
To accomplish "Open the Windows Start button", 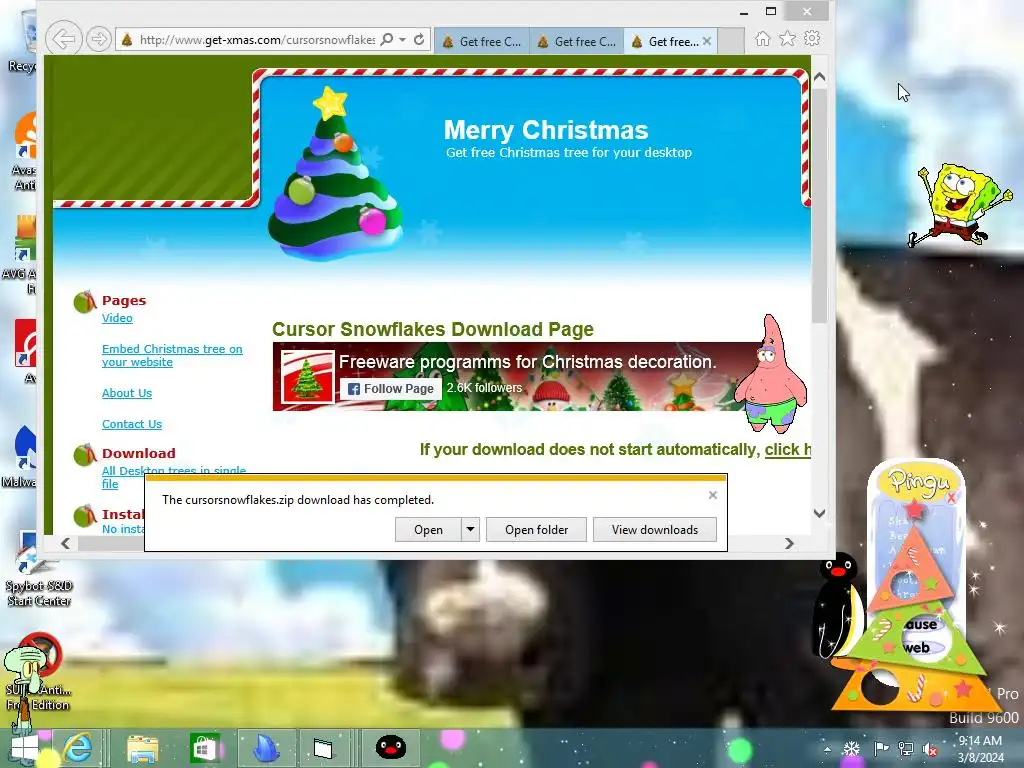I will 25,748.
